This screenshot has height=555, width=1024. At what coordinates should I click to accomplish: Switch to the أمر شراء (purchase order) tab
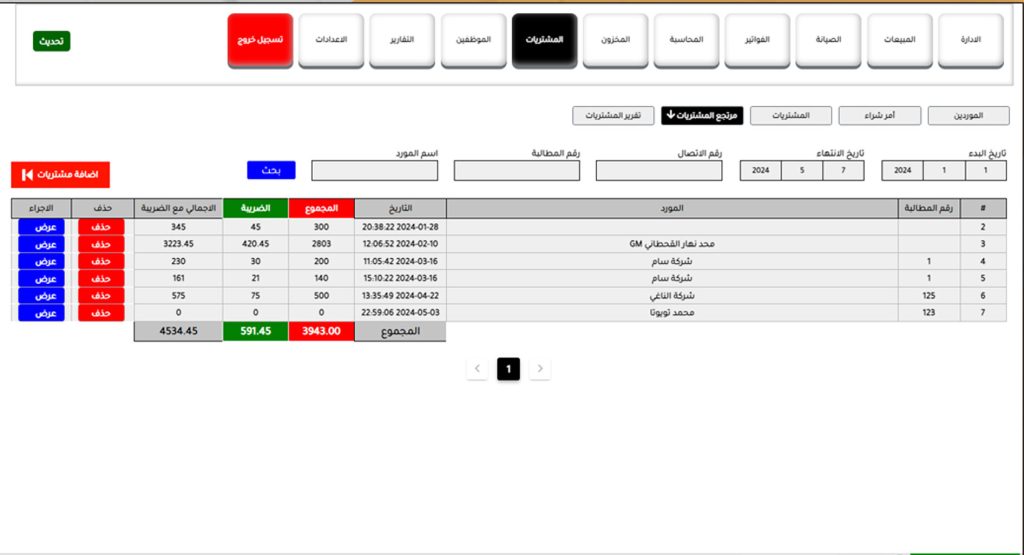879,116
